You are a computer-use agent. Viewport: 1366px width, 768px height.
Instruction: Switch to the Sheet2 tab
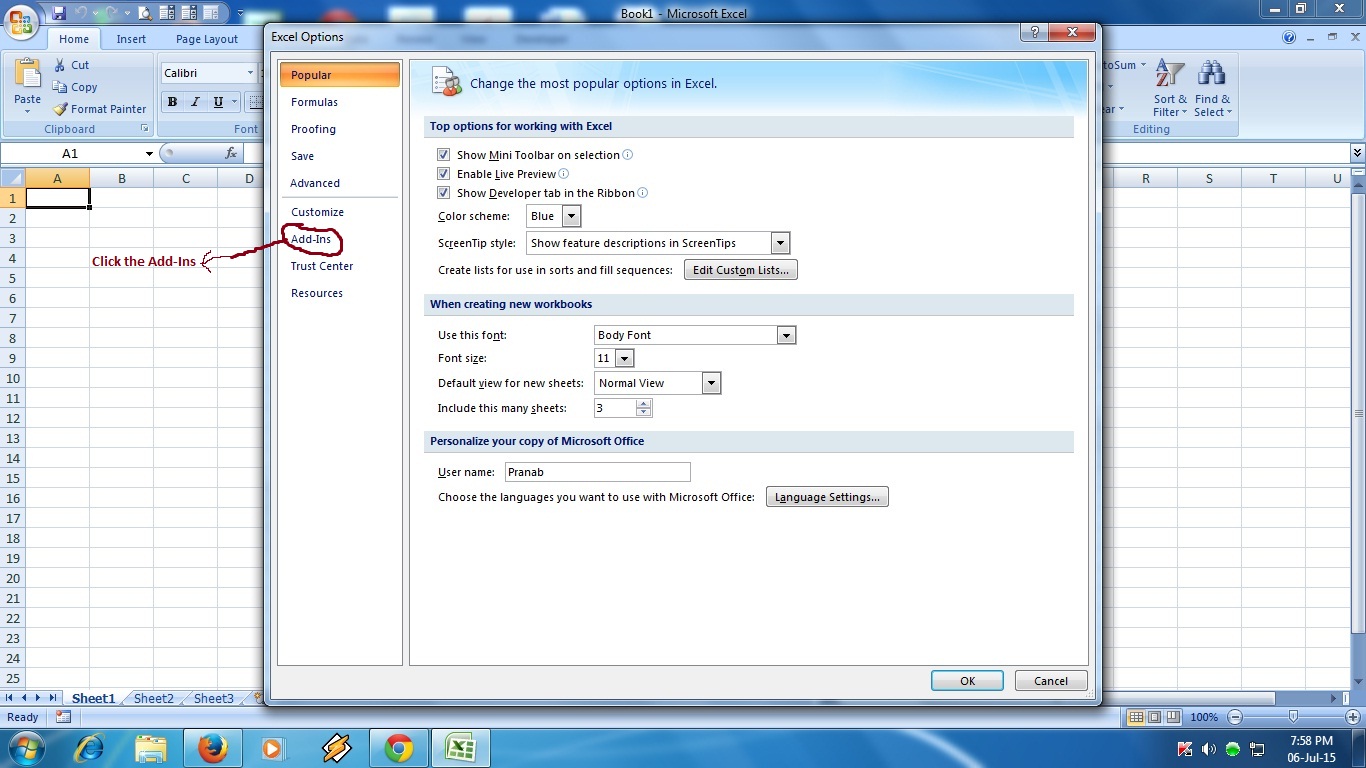tap(154, 698)
